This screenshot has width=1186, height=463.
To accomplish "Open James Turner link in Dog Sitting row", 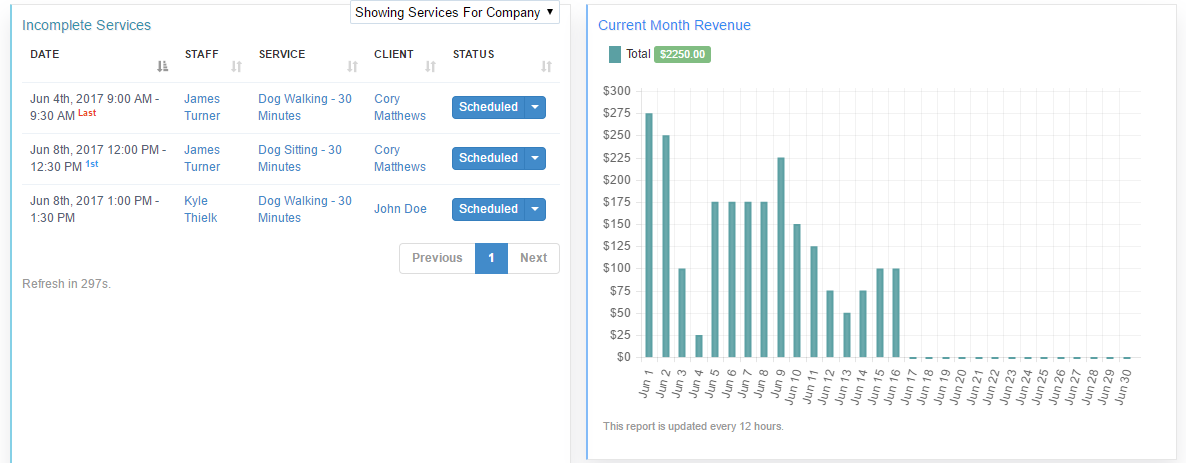I will (202, 158).
